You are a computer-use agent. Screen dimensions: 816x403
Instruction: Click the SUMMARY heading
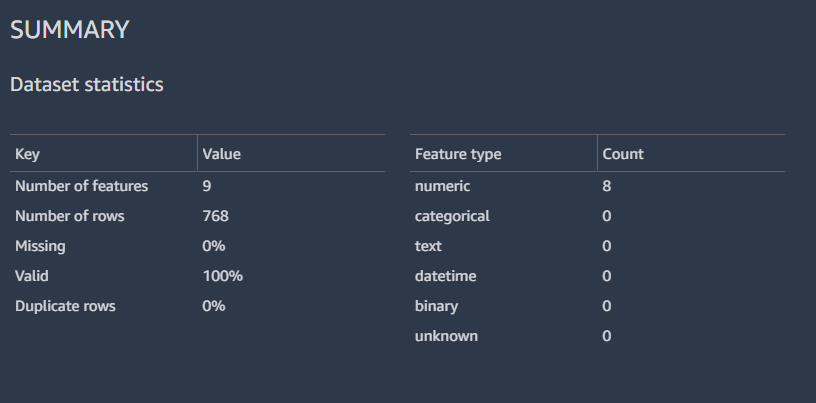point(70,30)
